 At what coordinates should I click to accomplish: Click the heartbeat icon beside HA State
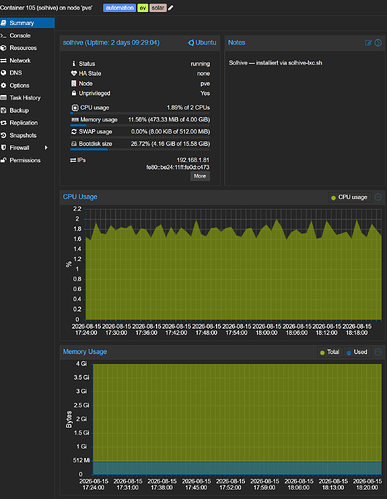[74, 73]
